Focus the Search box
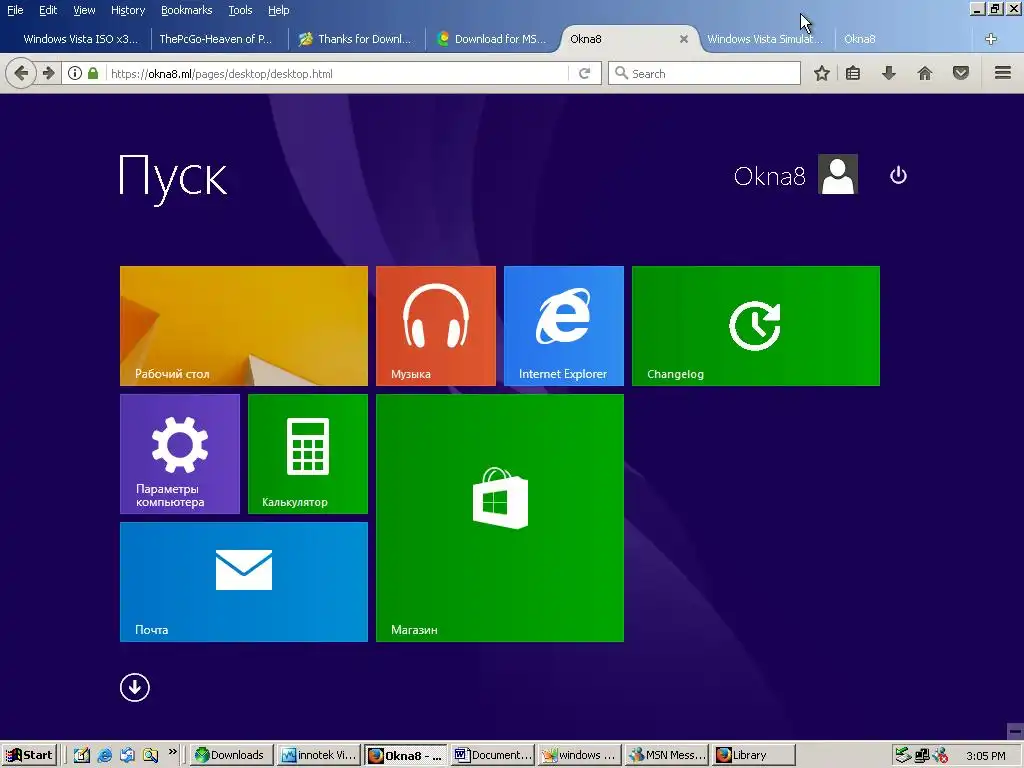 (704, 73)
